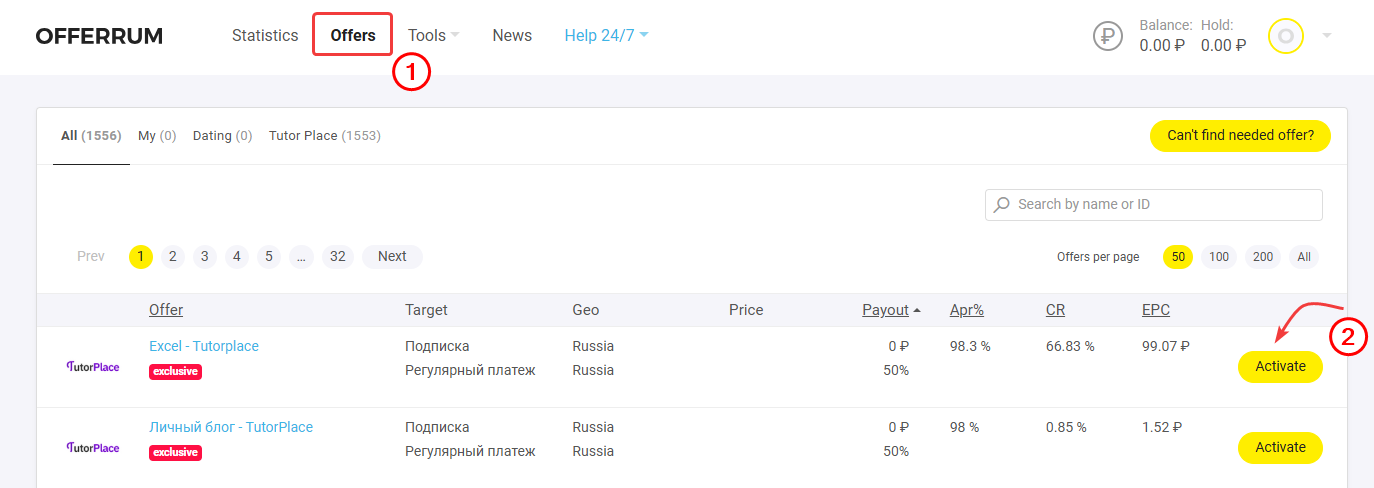Go to page 3

click(x=205, y=257)
